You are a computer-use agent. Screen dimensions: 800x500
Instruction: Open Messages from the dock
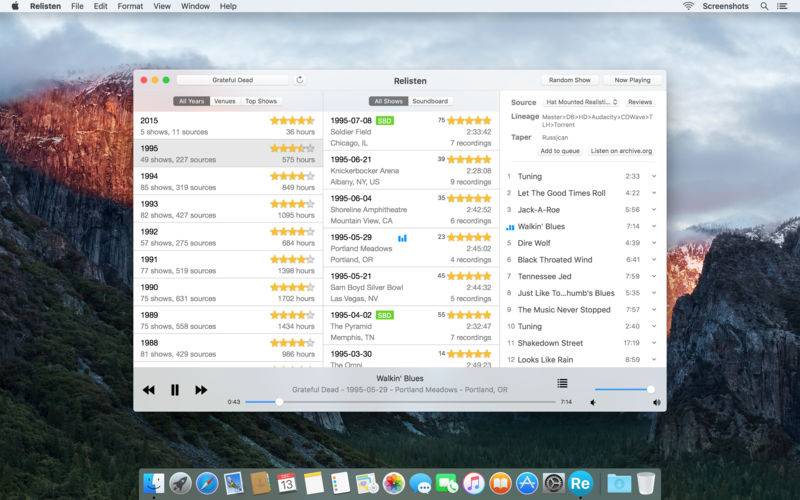pyautogui.click(x=420, y=483)
